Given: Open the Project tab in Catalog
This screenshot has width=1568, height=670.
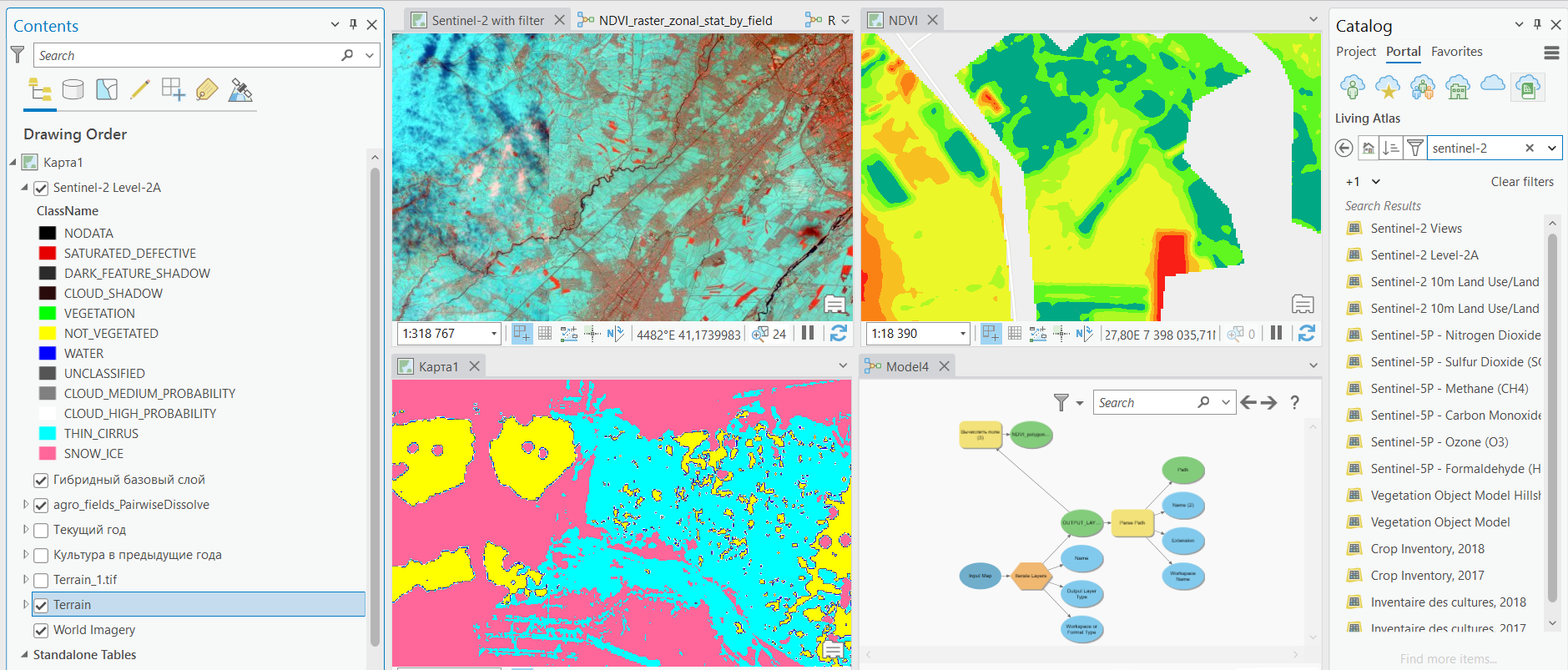Looking at the screenshot, I should pos(1355,52).
